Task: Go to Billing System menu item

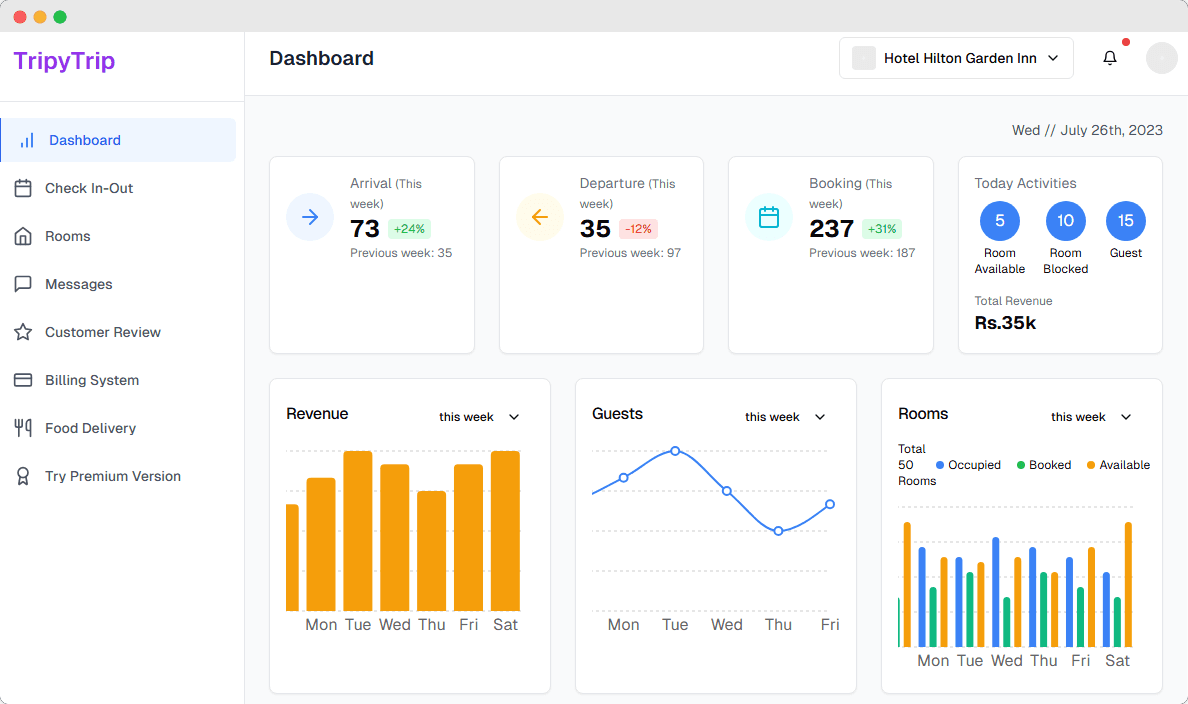Action: tap(92, 380)
